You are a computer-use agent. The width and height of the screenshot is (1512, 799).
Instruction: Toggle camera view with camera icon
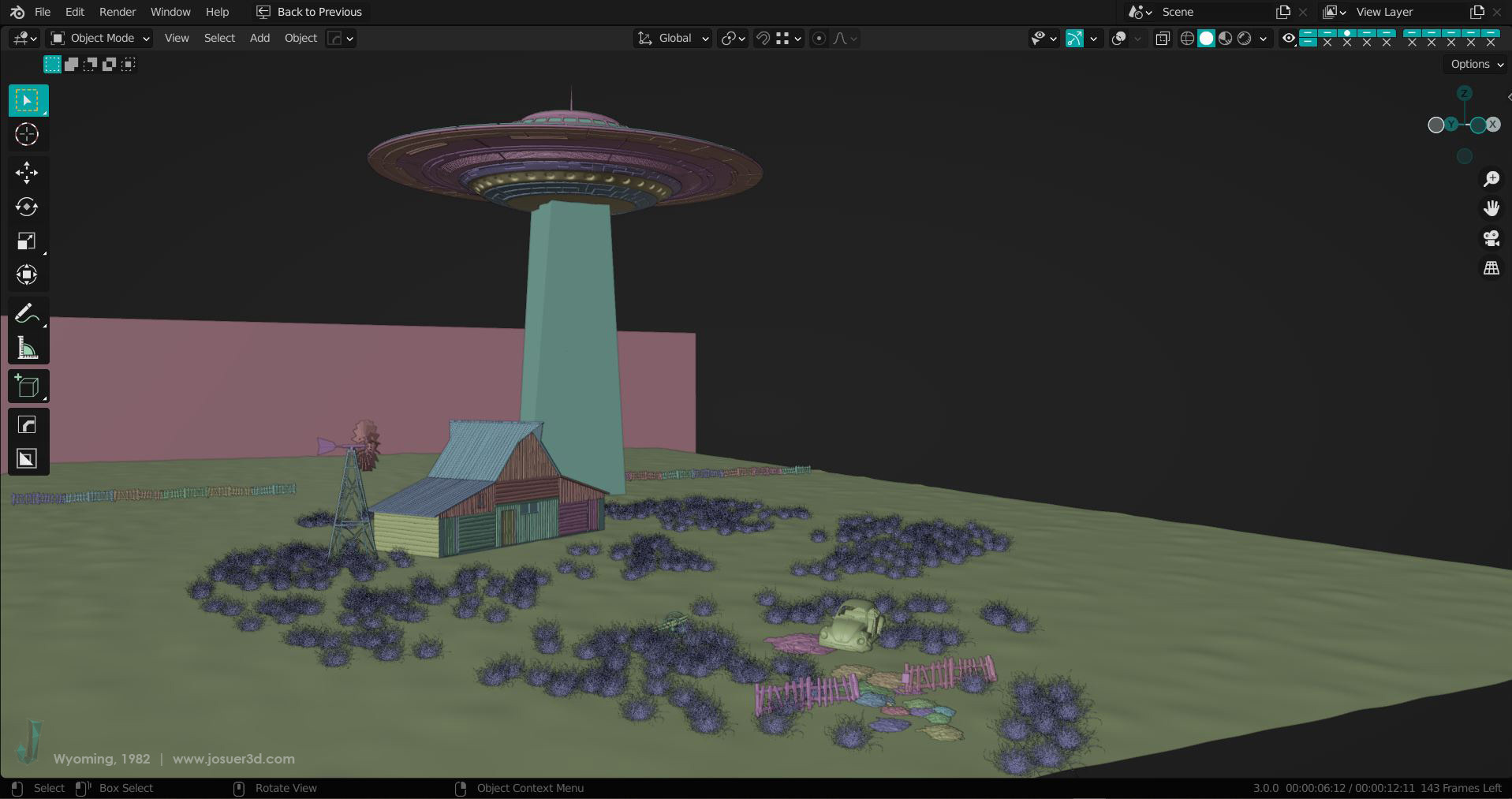pyautogui.click(x=1491, y=238)
